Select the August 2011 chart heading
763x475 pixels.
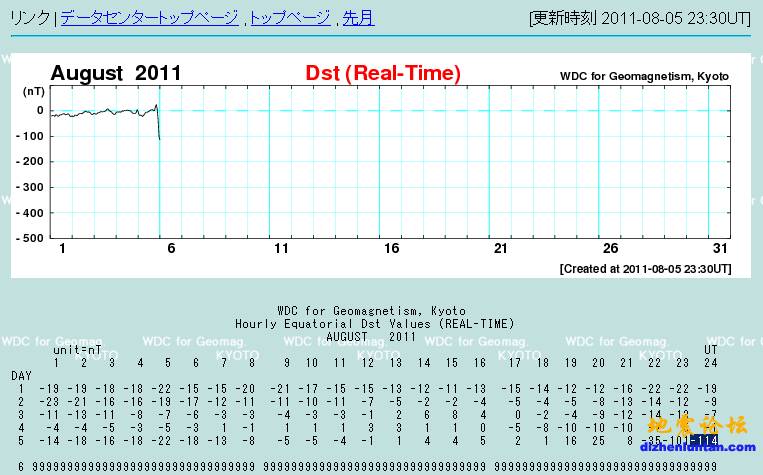(x=116, y=73)
